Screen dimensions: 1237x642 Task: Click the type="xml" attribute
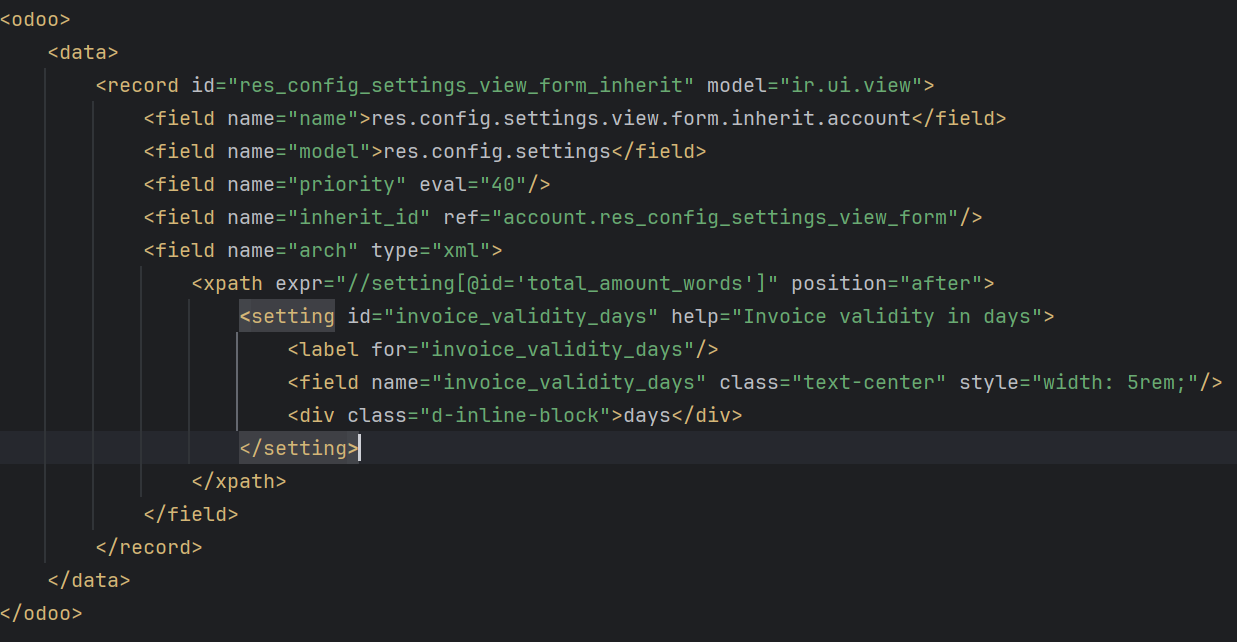tap(431, 250)
